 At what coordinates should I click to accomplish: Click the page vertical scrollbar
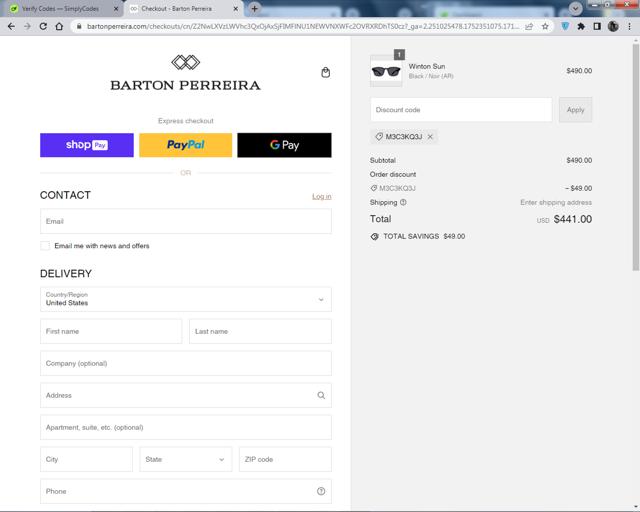pos(636,155)
